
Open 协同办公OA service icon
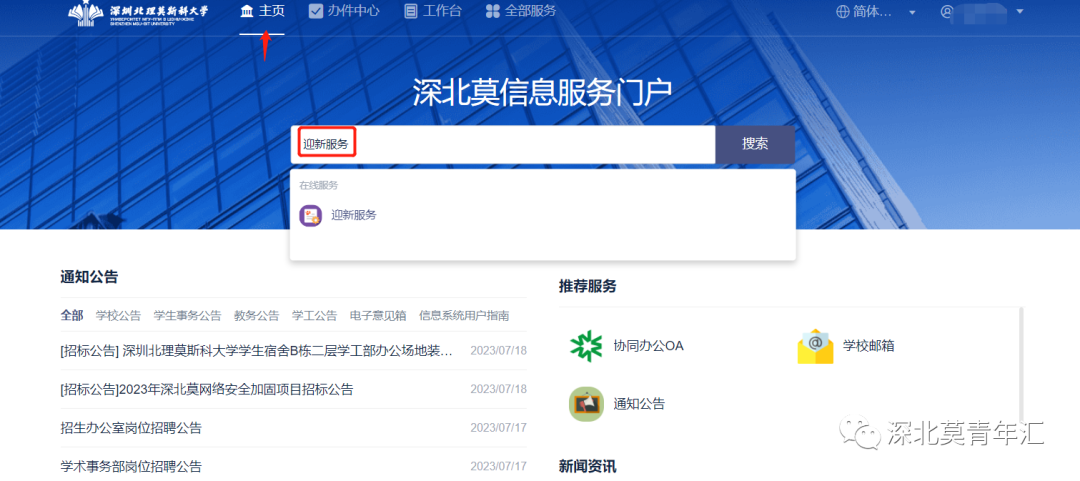(586, 346)
